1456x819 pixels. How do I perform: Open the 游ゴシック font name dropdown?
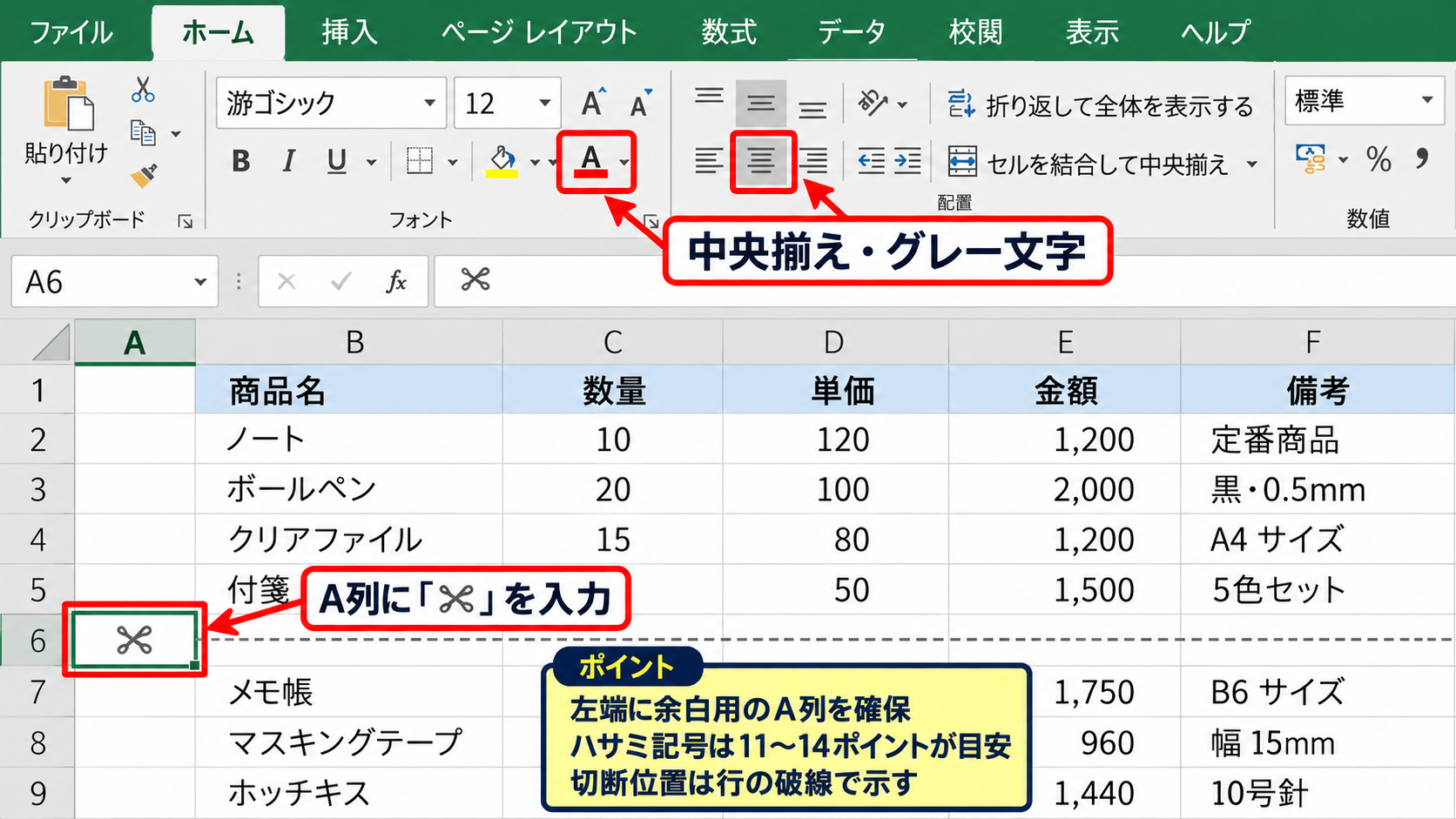(429, 103)
